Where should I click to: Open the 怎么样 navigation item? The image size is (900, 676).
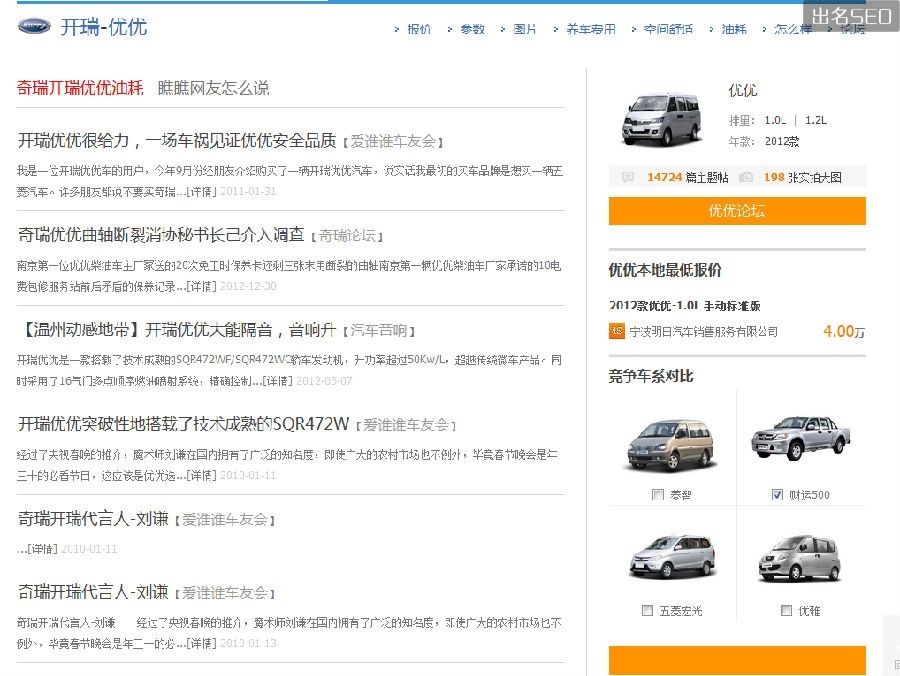click(793, 29)
